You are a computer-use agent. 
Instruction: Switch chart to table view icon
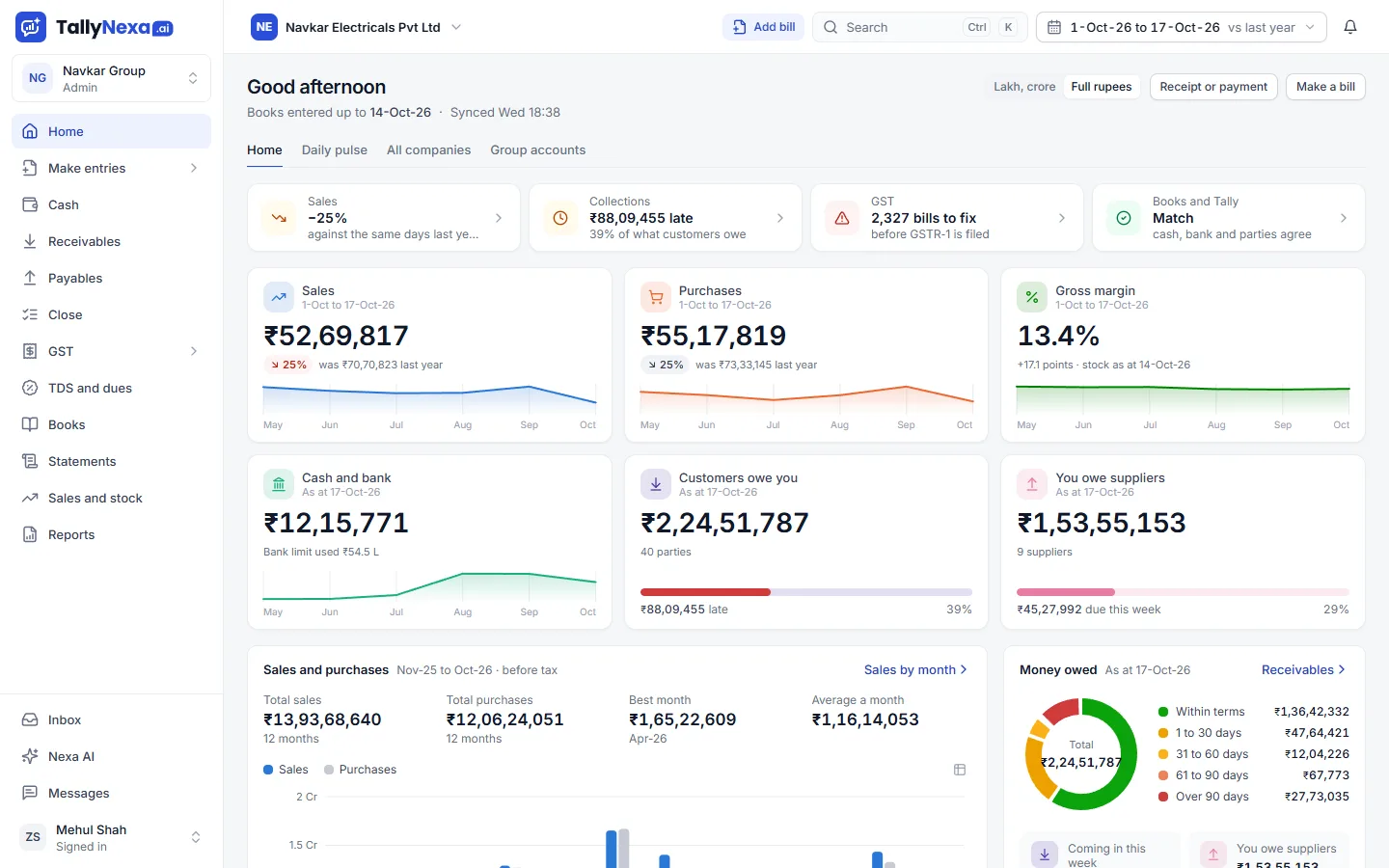click(960, 770)
